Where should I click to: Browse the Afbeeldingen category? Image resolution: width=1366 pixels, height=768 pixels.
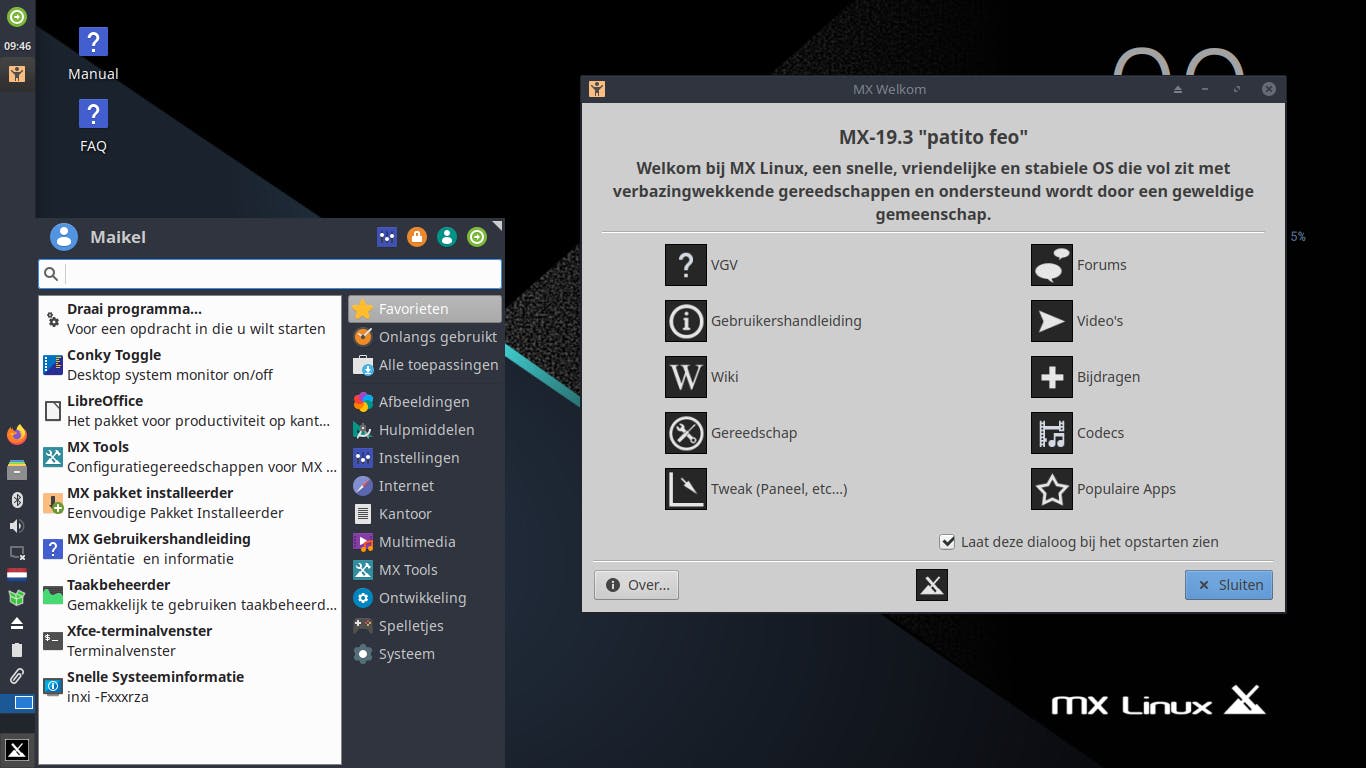(x=425, y=402)
